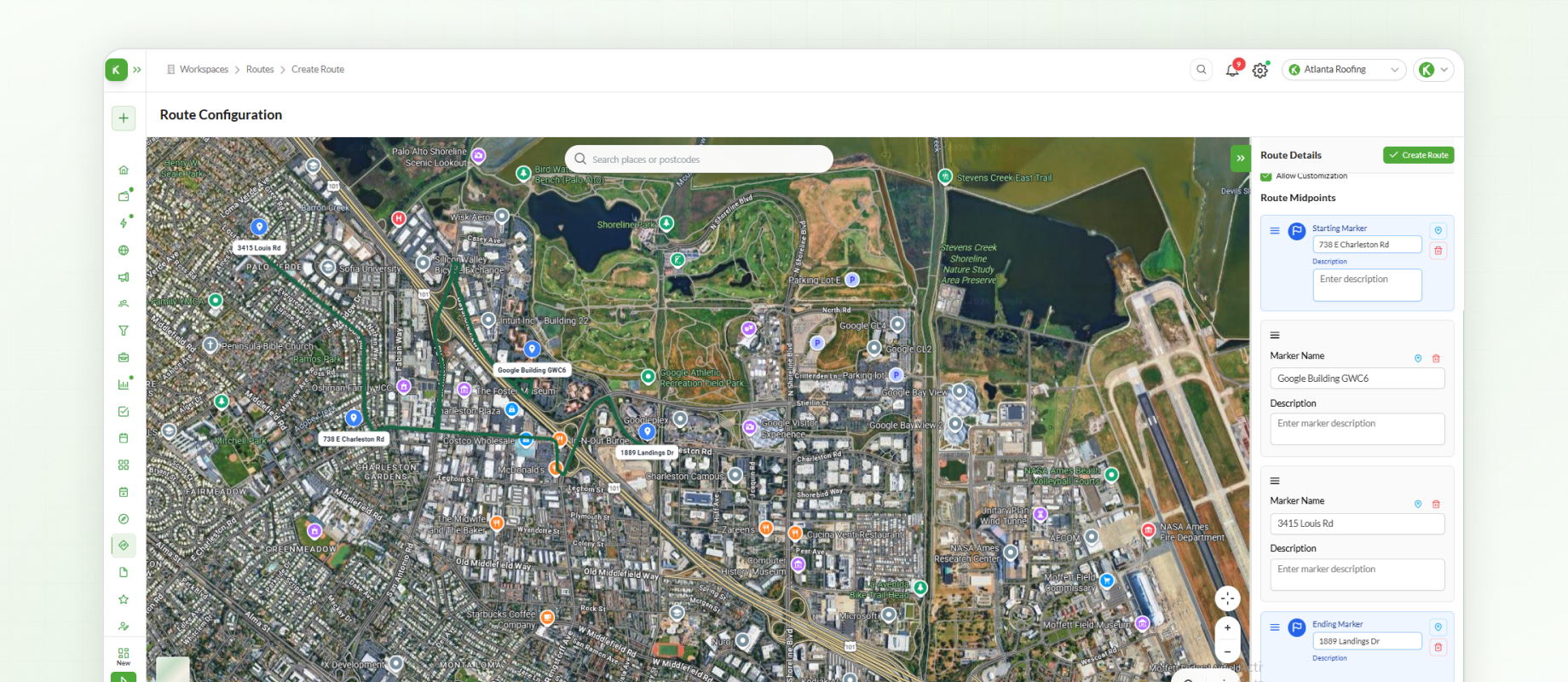Open the Home icon in the sidebar
Image resolution: width=1568 pixels, height=682 pixels.
124,170
